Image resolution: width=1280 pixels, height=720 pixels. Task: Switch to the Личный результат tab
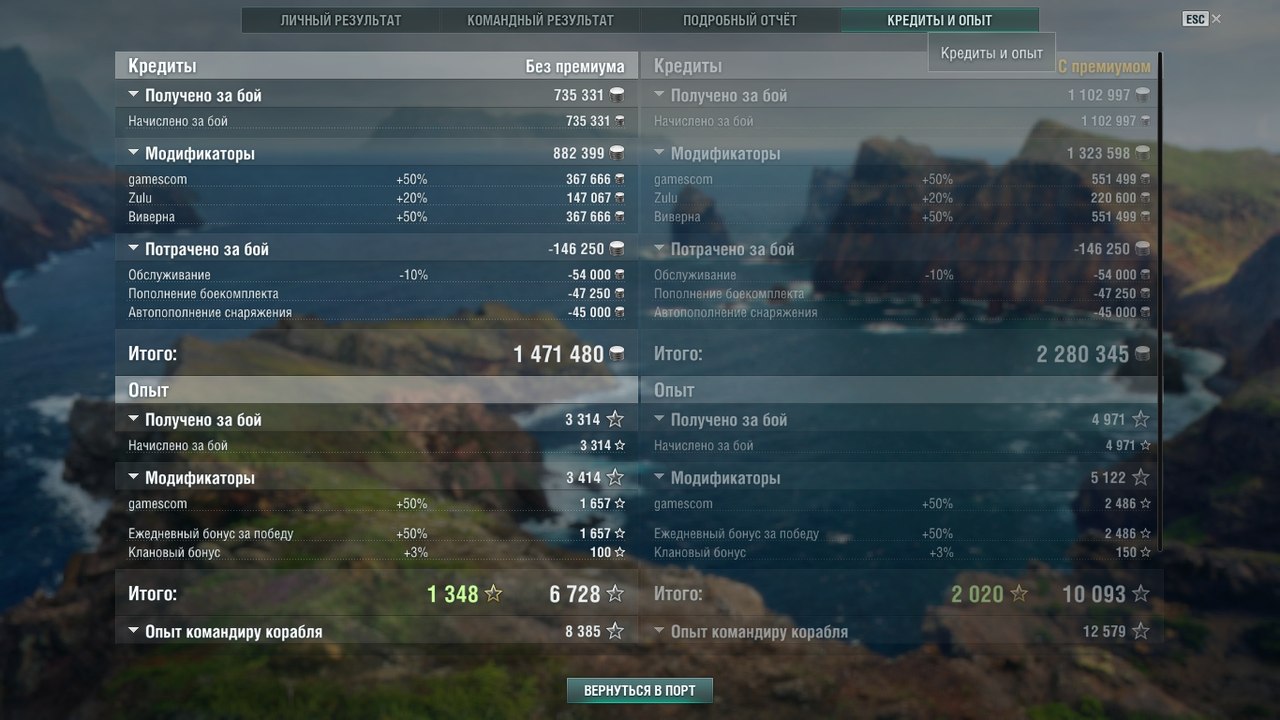[341, 20]
